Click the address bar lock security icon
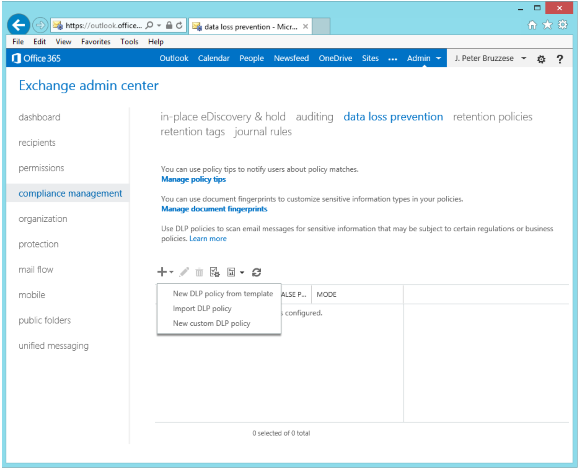The image size is (580, 468). point(169,25)
